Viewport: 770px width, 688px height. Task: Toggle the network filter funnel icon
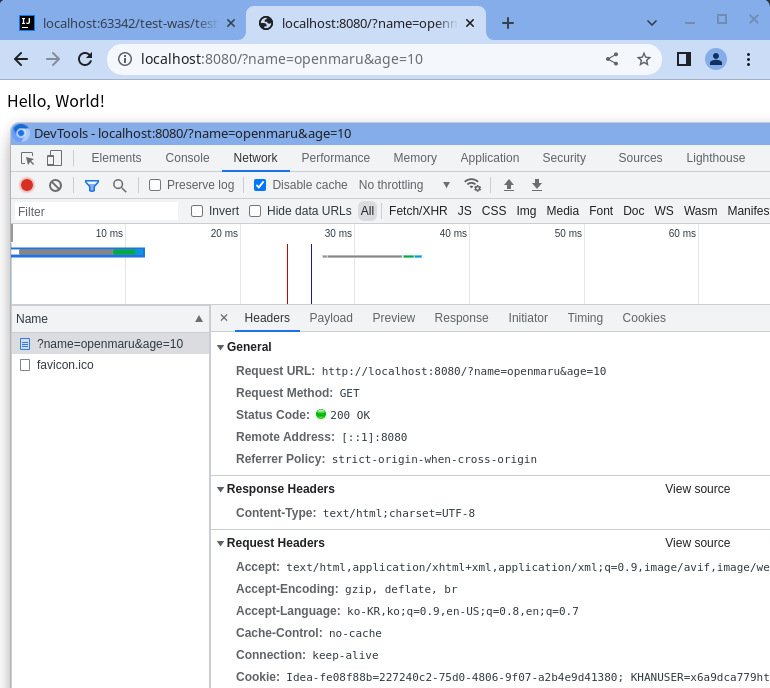pos(92,185)
